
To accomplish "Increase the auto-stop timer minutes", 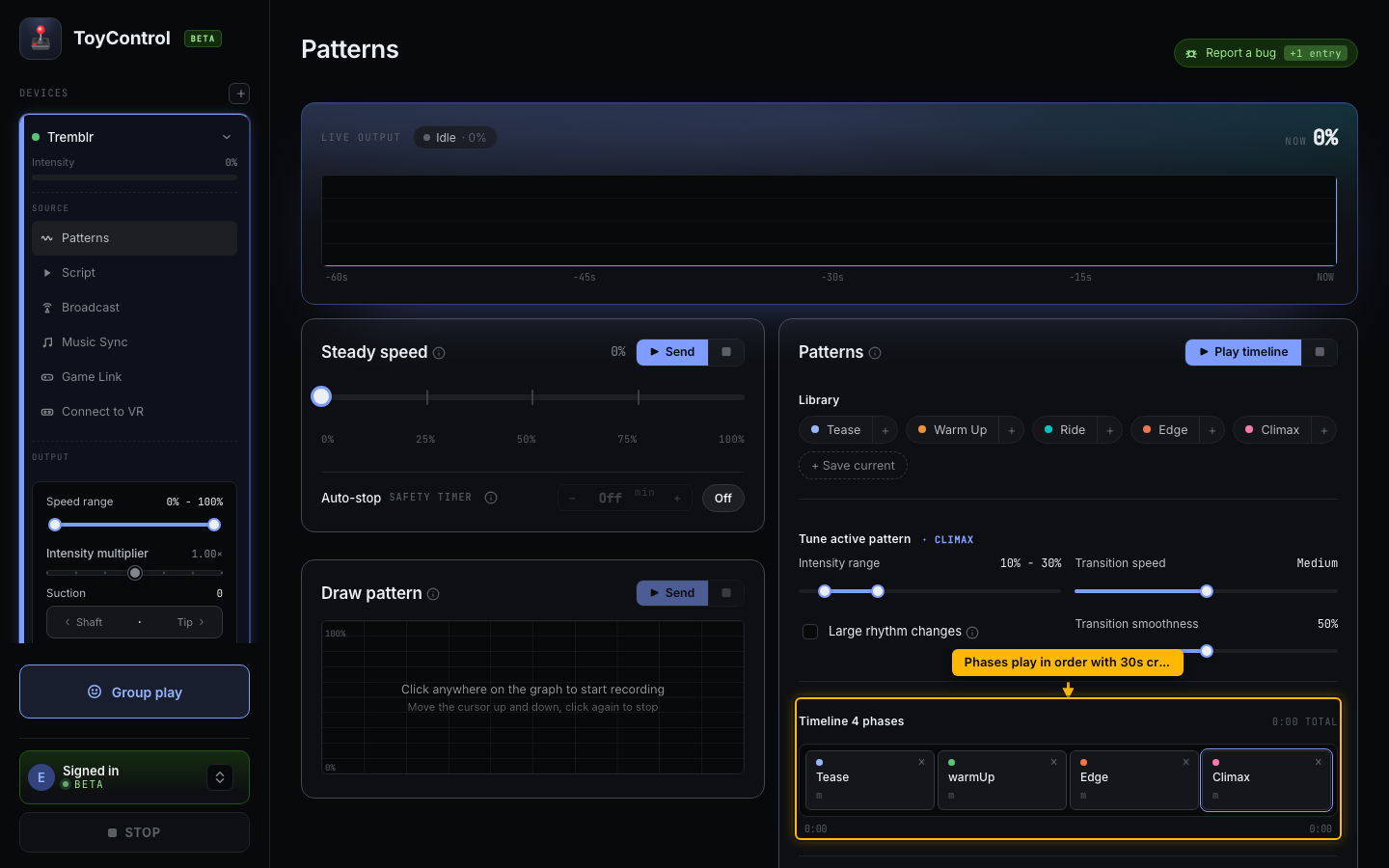I will pyautogui.click(x=677, y=498).
